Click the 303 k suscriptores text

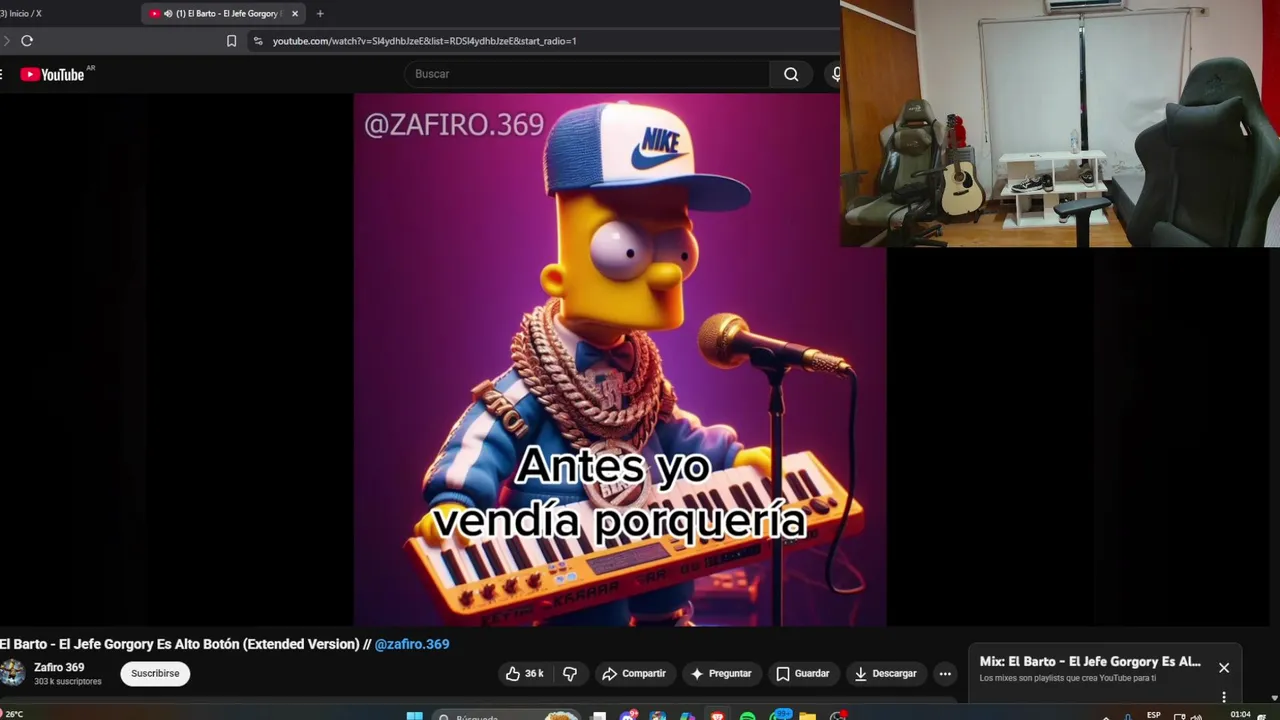point(68,681)
